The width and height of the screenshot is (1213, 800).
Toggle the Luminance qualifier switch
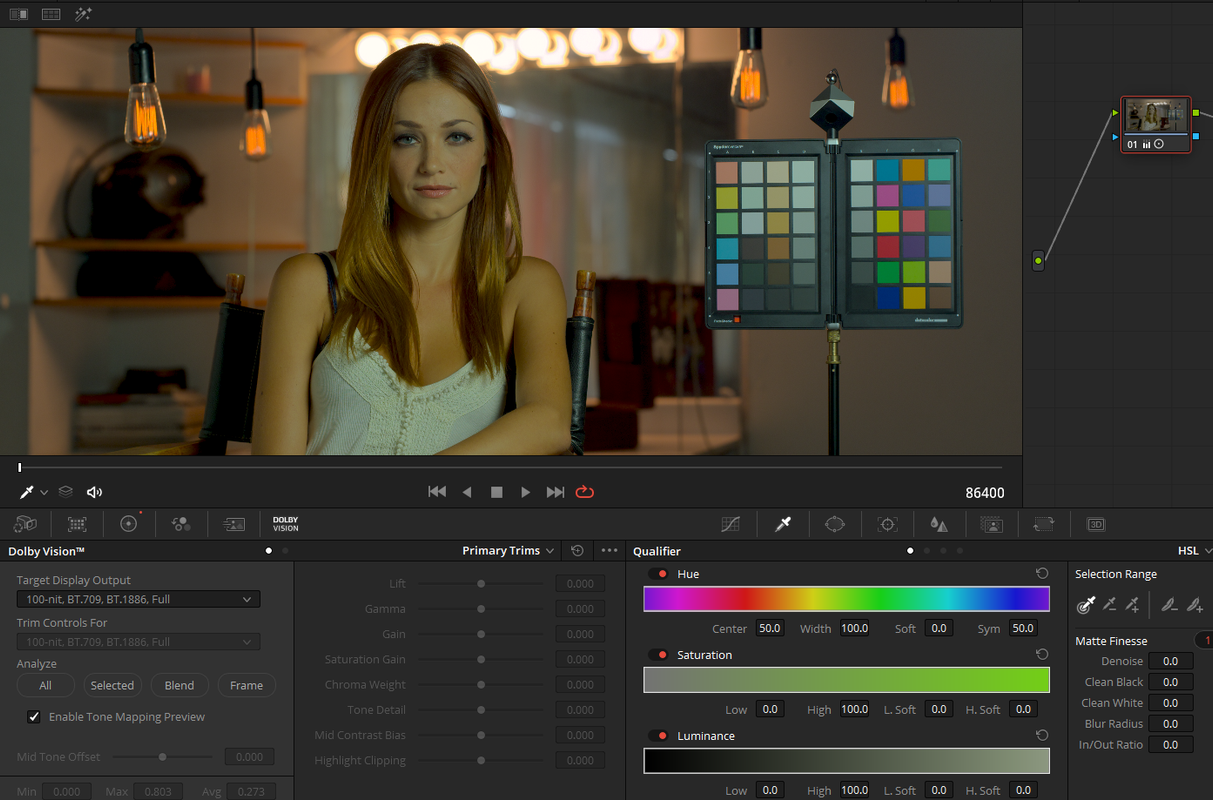[x=658, y=736]
